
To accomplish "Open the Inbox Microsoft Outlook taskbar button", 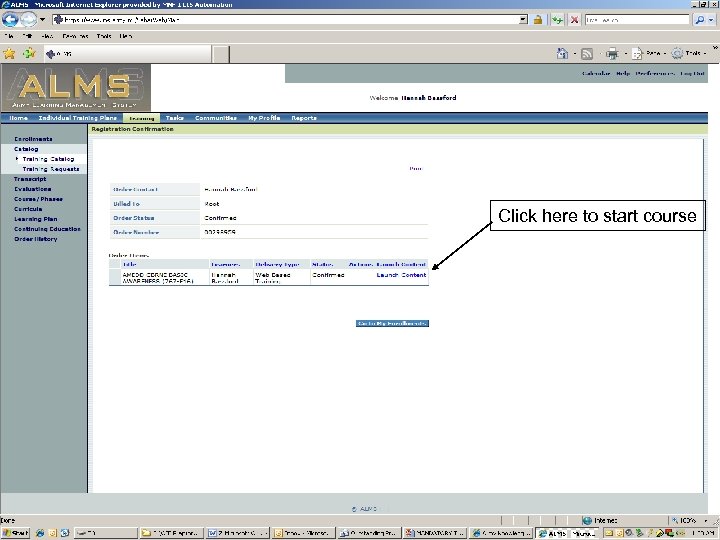I will (304, 533).
